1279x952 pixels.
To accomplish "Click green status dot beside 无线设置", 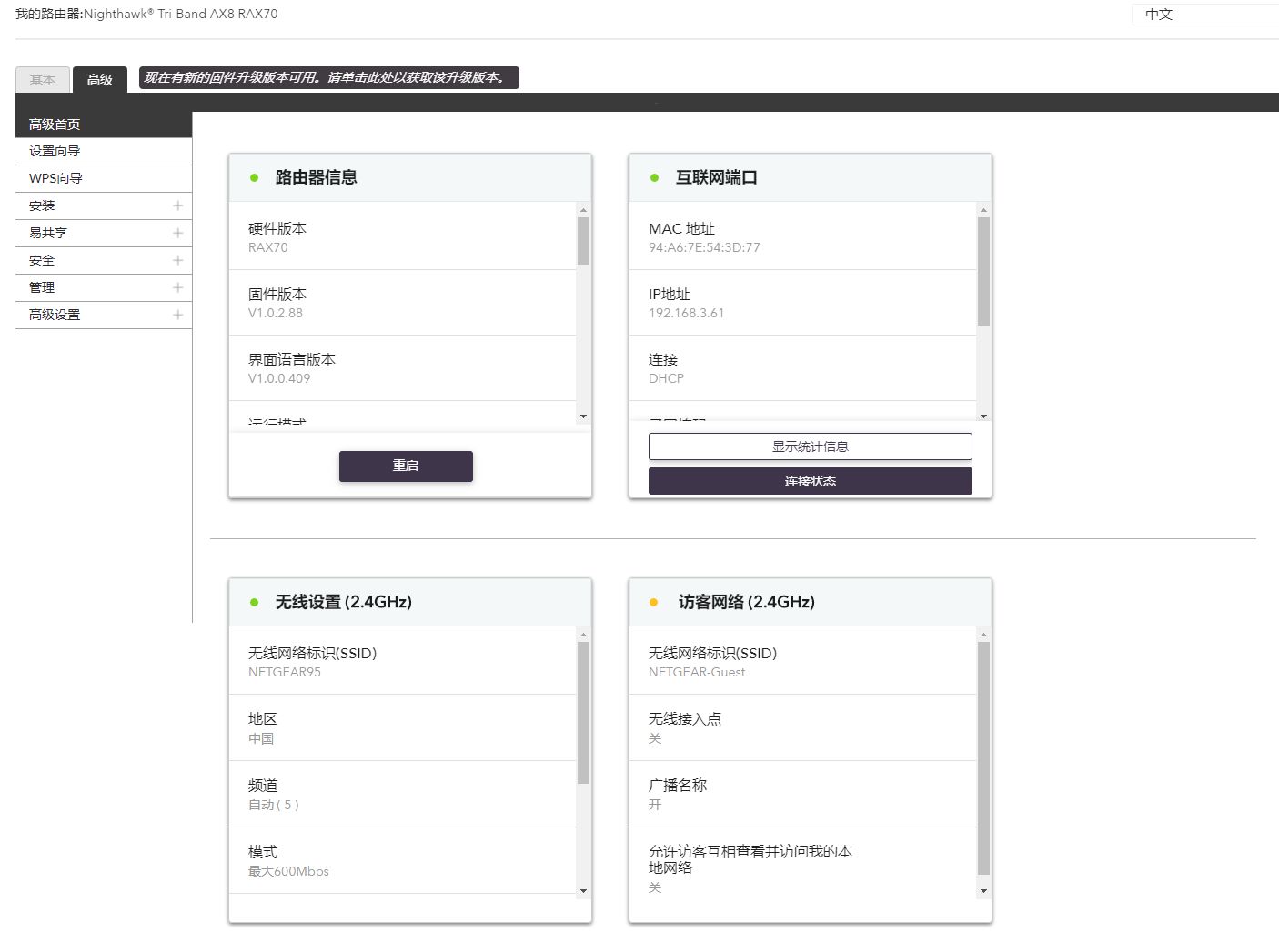I will point(255,602).
